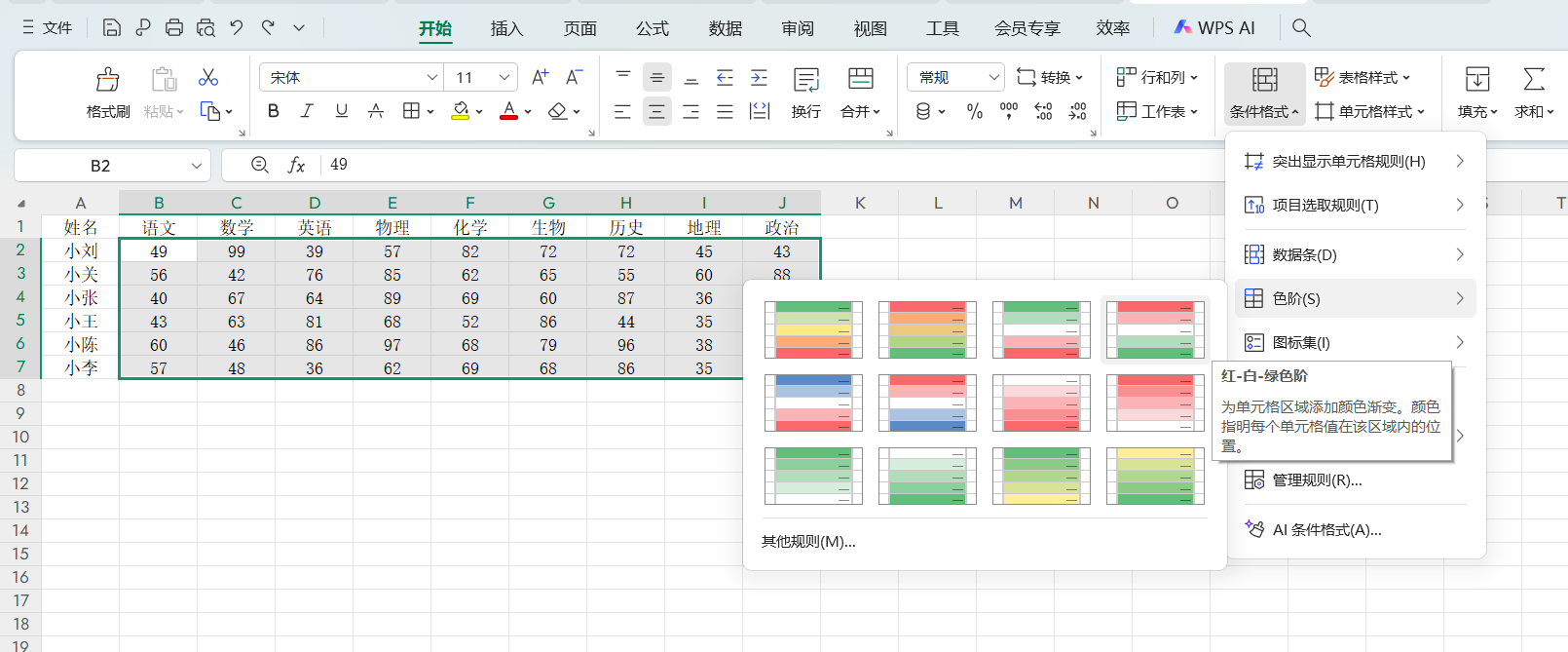Expand the number format dropdown (常规)
Viewport: 1568px width, 652px height.
[x=993, y=78]
